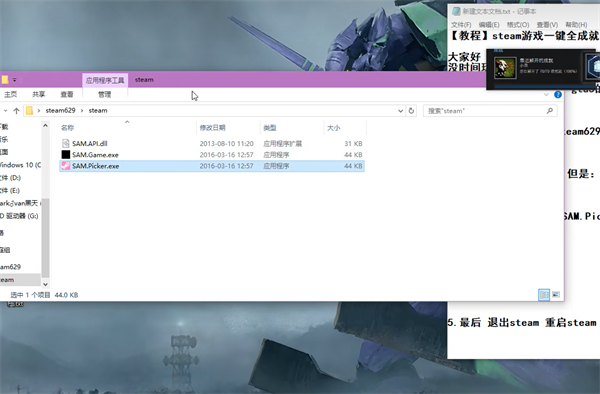The image size is (600, 394).
Task: Expand the address bar history dropdown
Action: (400, 111)
